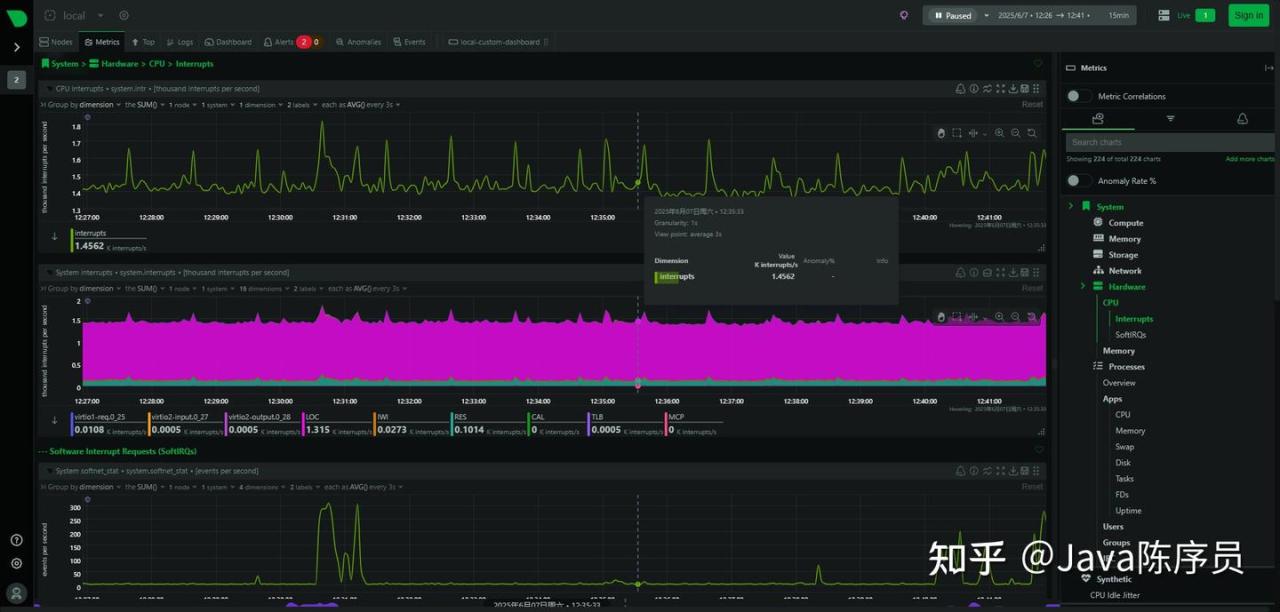1280x612 pixels.
Task: Open Group by dimension dropdown in CPU Interrupts chart
Action: tap(82, 105)
